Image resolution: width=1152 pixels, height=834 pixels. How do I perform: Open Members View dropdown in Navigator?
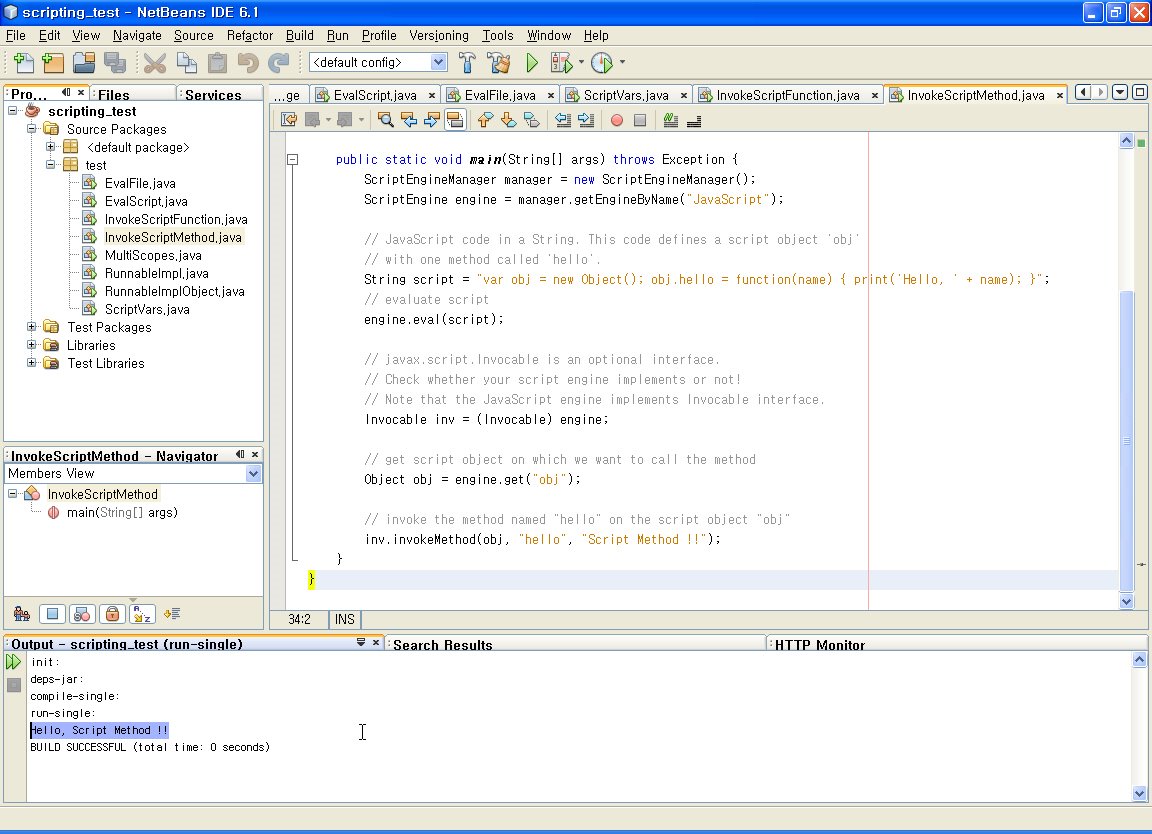(253, 474)
